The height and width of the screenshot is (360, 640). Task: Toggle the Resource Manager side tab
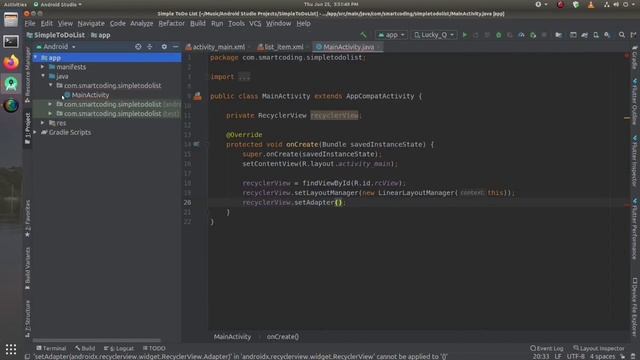[28, 75]
